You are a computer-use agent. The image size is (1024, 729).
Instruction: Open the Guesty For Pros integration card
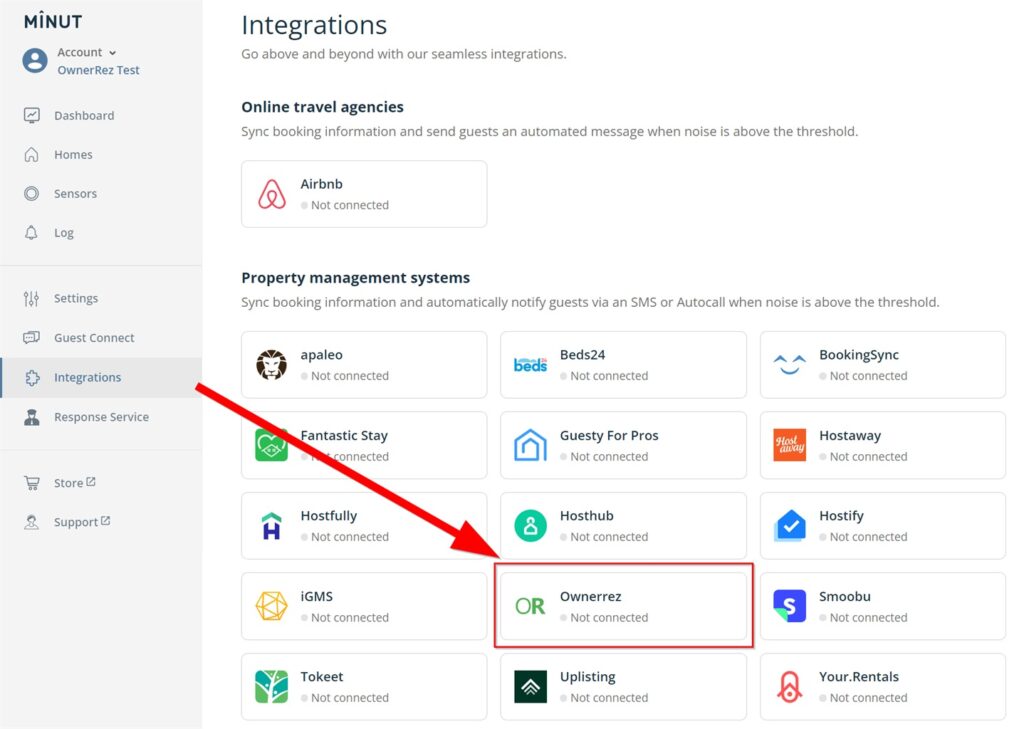click(x=623, y=445)
